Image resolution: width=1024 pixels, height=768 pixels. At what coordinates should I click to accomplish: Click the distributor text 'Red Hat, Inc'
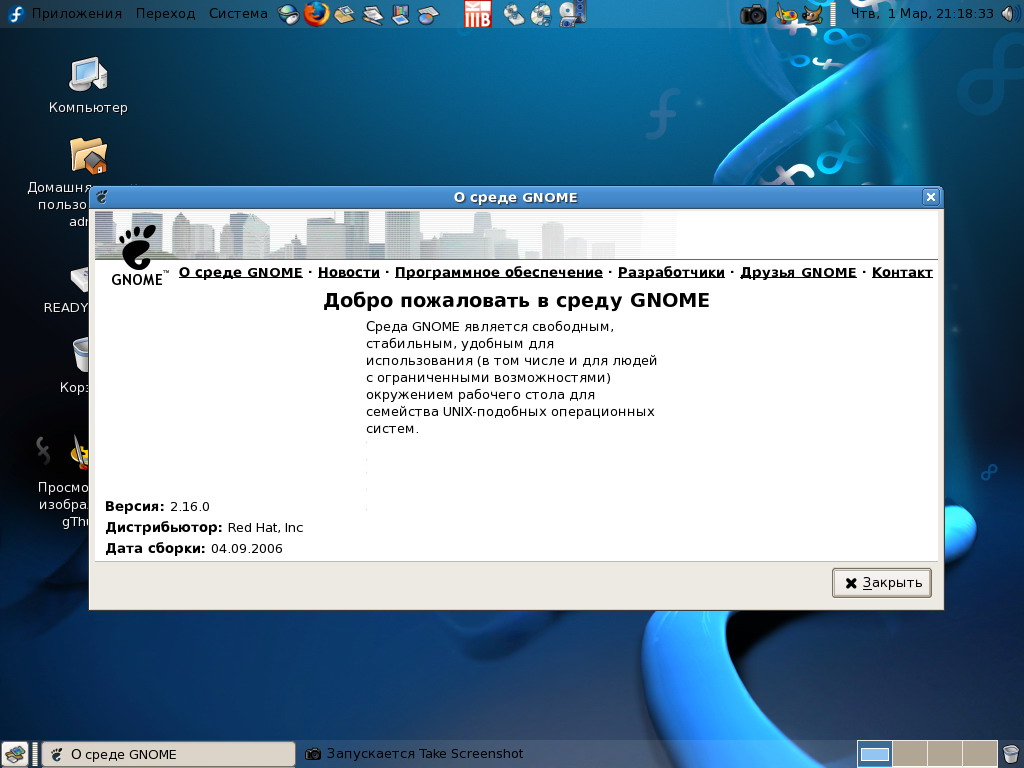(x=265, y=528)
